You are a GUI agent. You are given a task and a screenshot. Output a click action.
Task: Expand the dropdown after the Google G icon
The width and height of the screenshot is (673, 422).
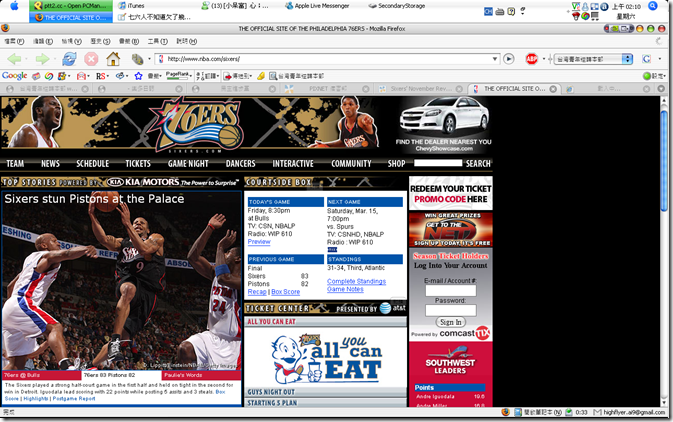(x=660, y=59)
